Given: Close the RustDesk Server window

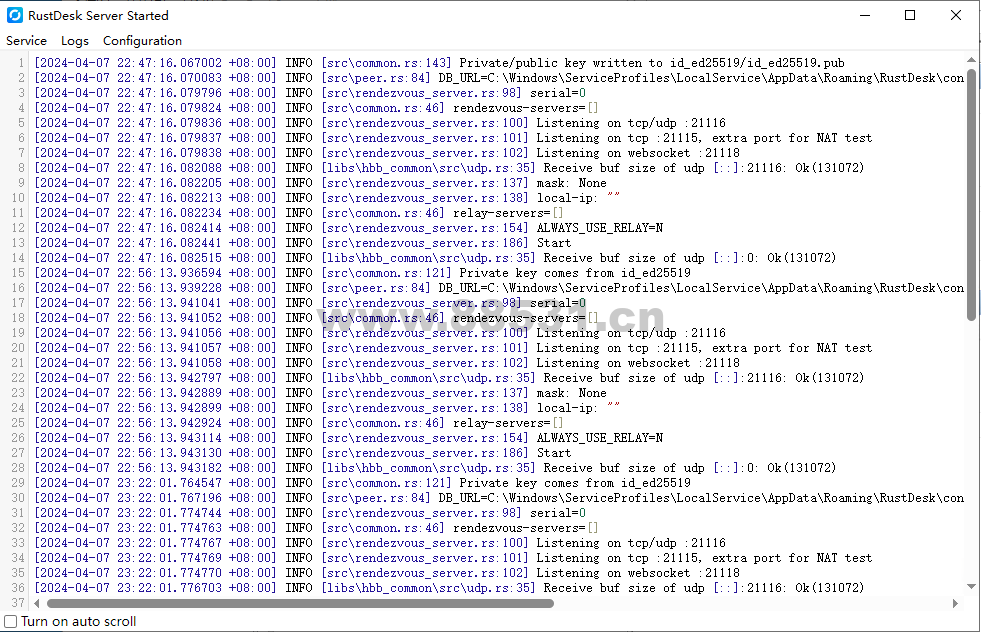Looking at the screenshot, I should pyautogui.click(x=955, y=15).
